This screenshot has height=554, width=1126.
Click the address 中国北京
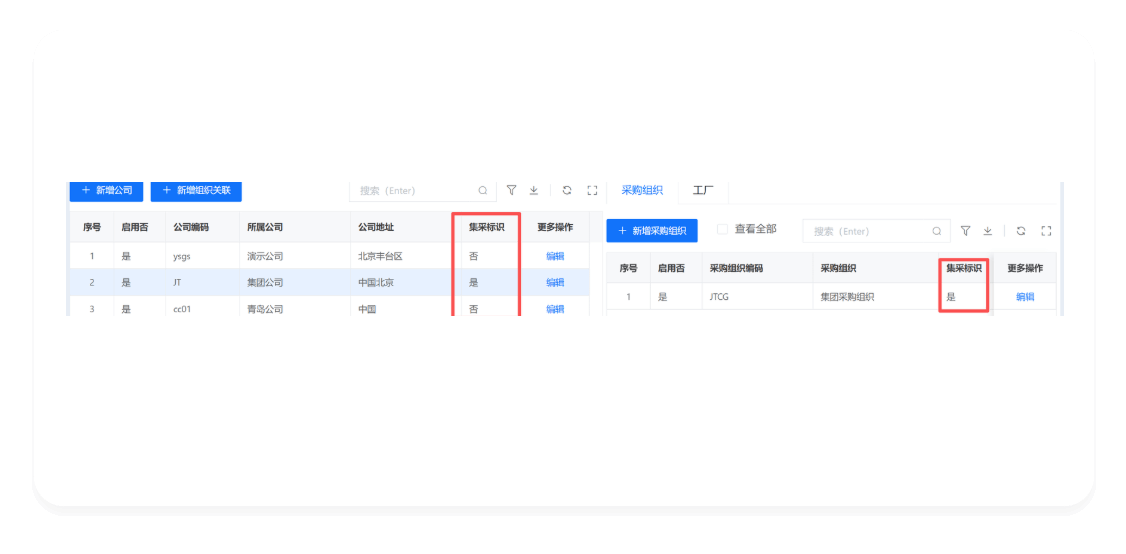click(376, 282)
